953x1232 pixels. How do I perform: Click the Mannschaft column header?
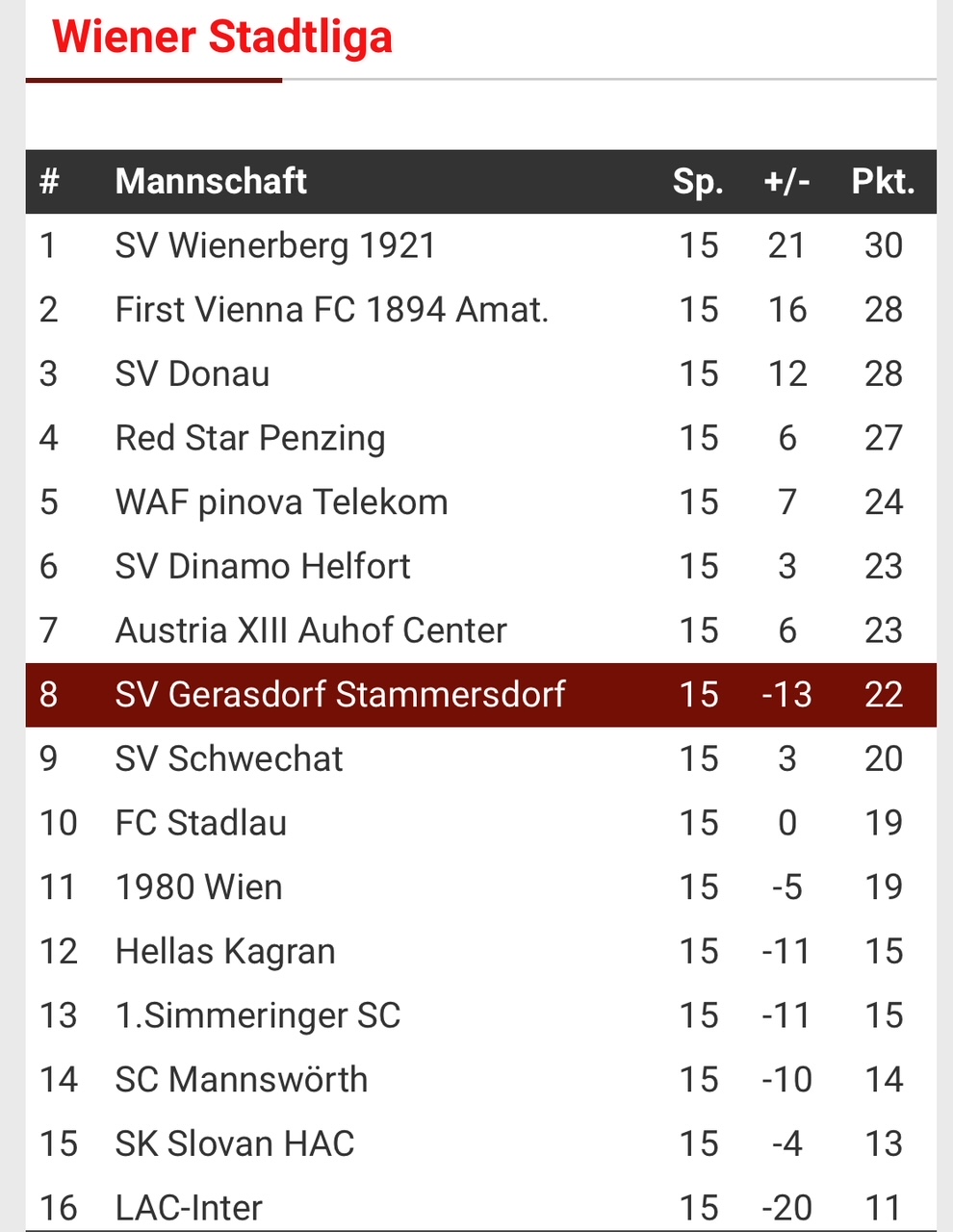[211, 181]
